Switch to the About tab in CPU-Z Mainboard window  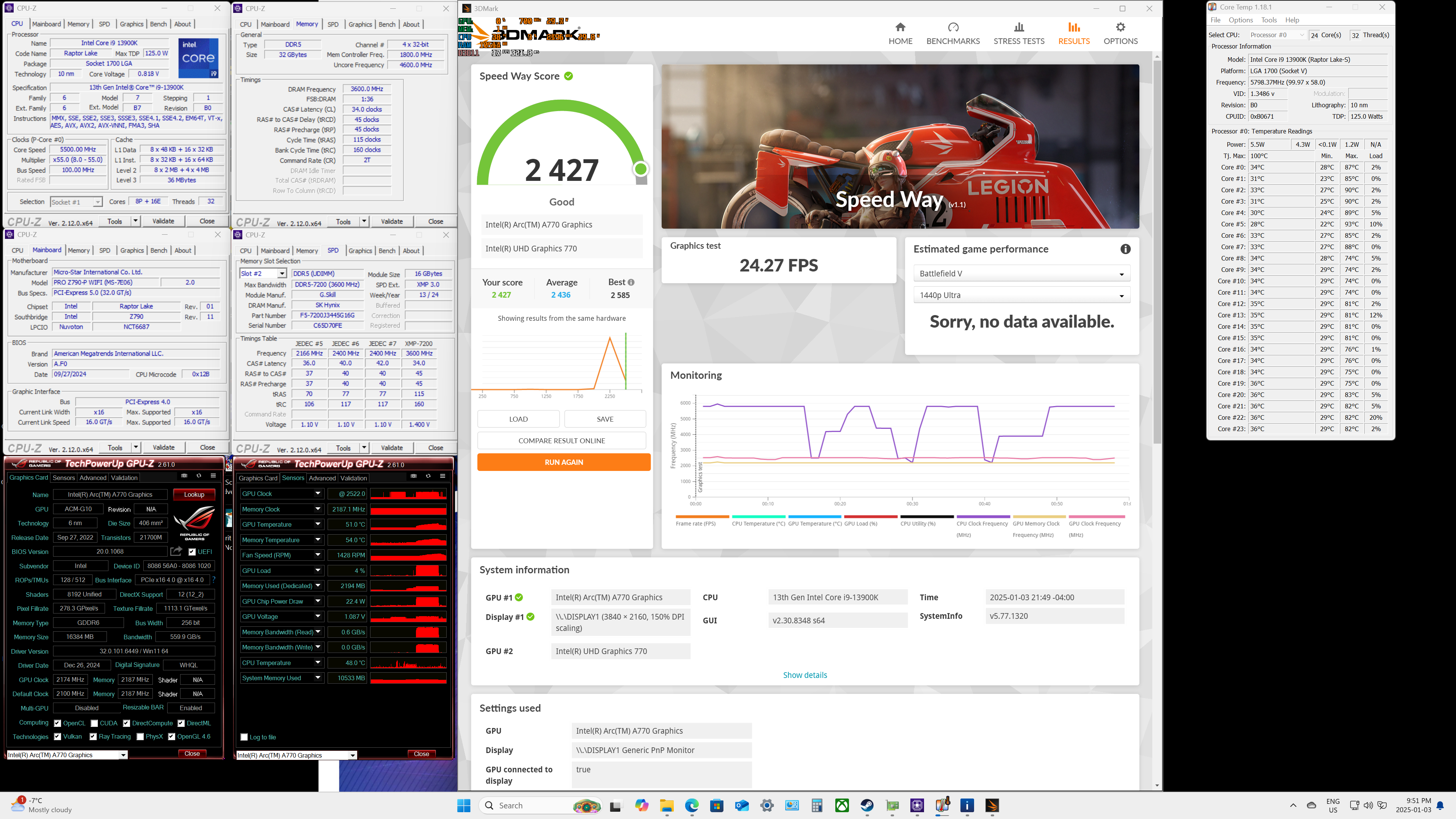click(182, 250)
